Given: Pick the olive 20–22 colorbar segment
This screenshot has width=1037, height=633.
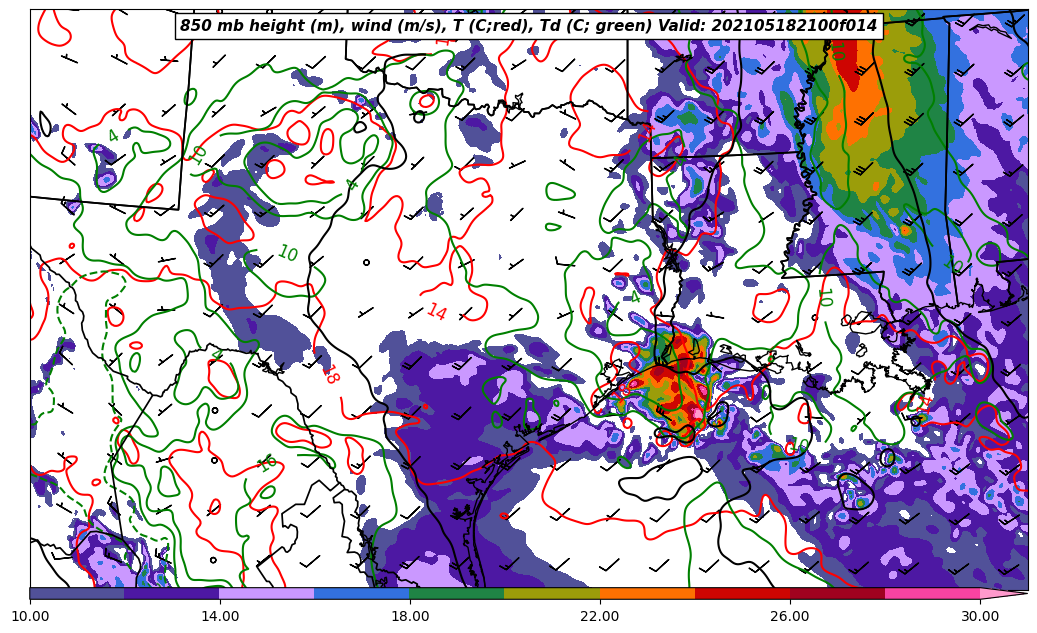Looking at the screenshot, I should pyautogui.click(x=552, y=593).
